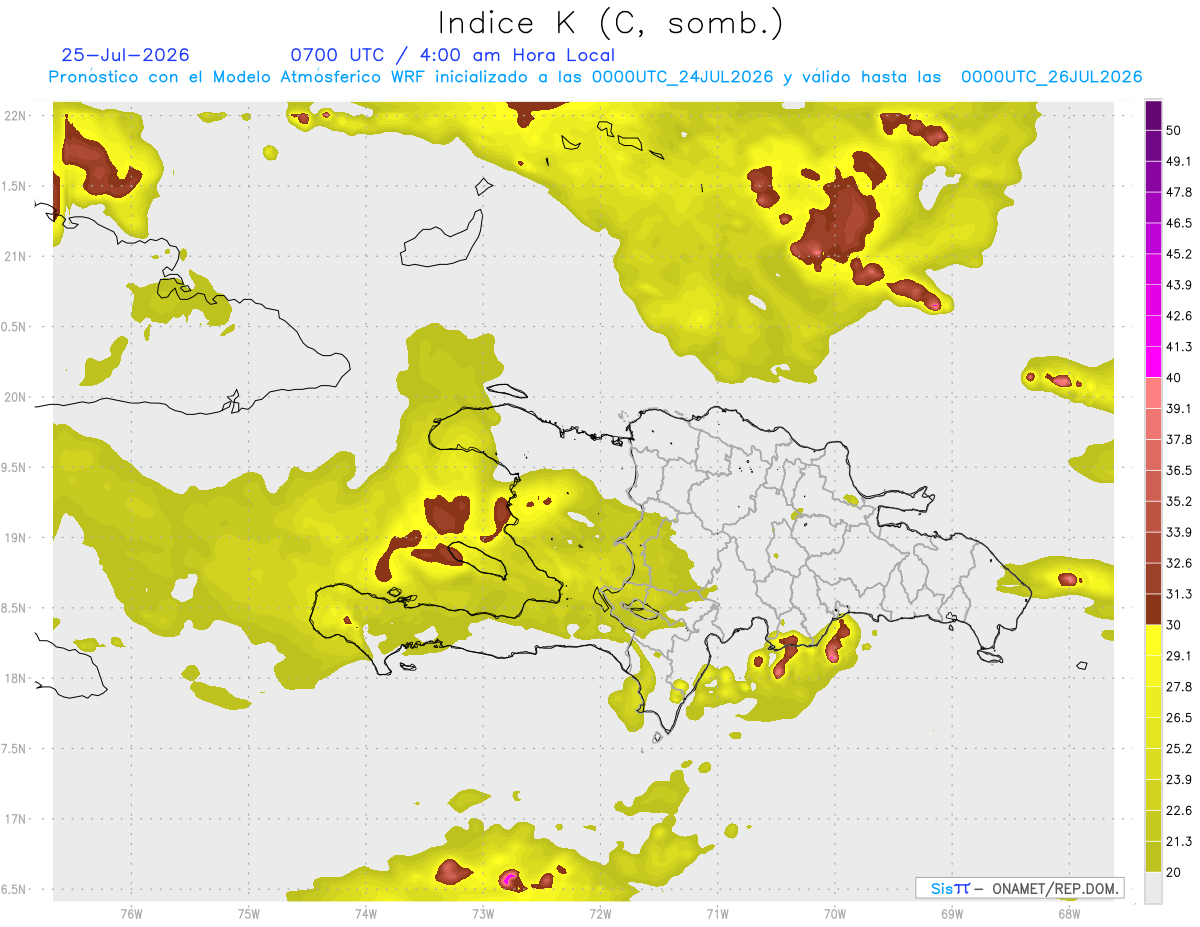Click the '41.3' color scale value

click(1179, 347)
